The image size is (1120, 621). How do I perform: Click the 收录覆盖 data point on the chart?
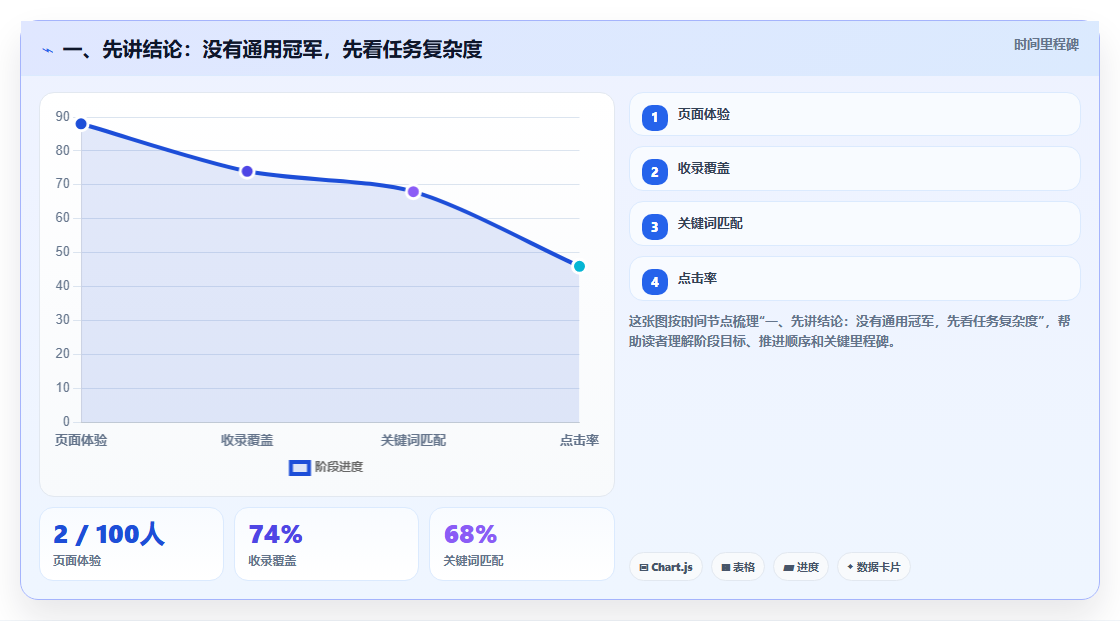(x=247, y=172)
